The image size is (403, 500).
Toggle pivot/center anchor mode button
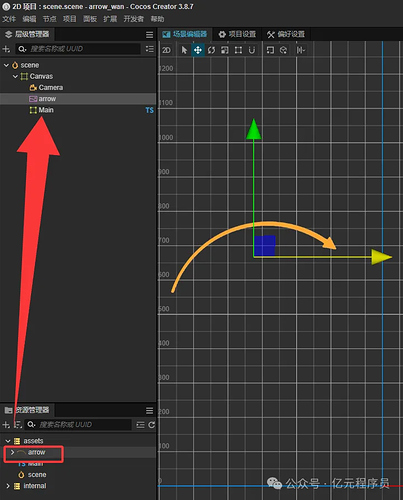coord(270,50)
